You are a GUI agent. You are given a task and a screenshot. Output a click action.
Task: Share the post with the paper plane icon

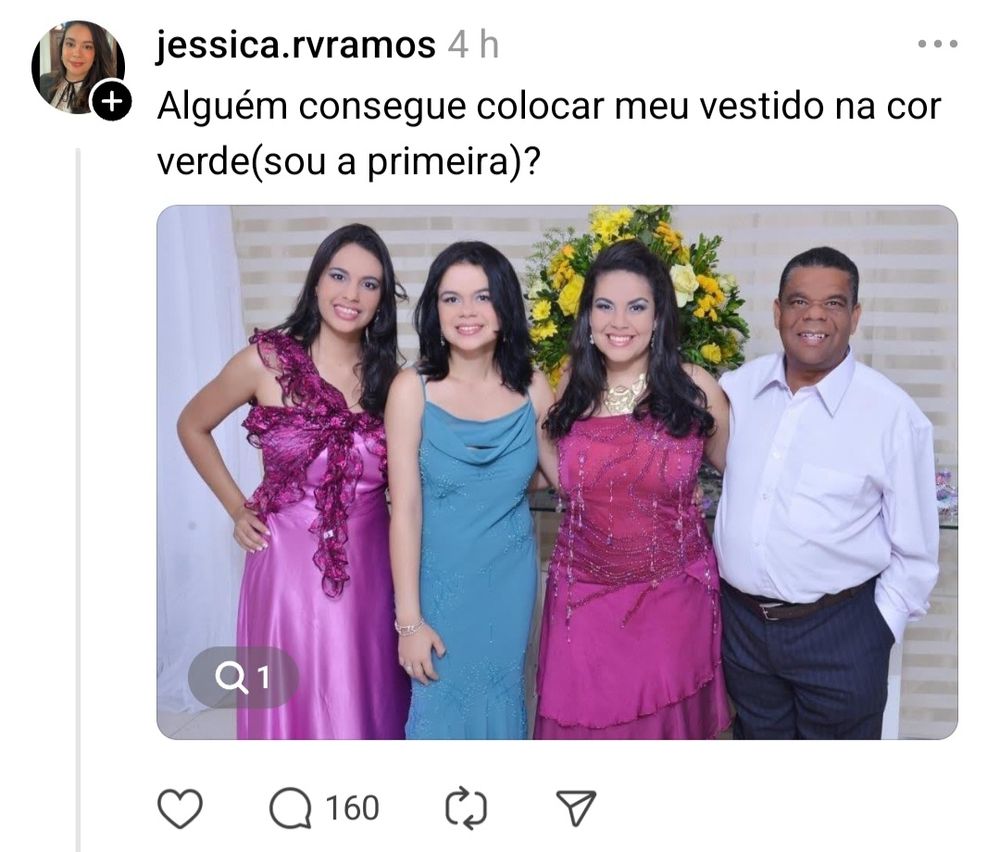click(576, 807)
